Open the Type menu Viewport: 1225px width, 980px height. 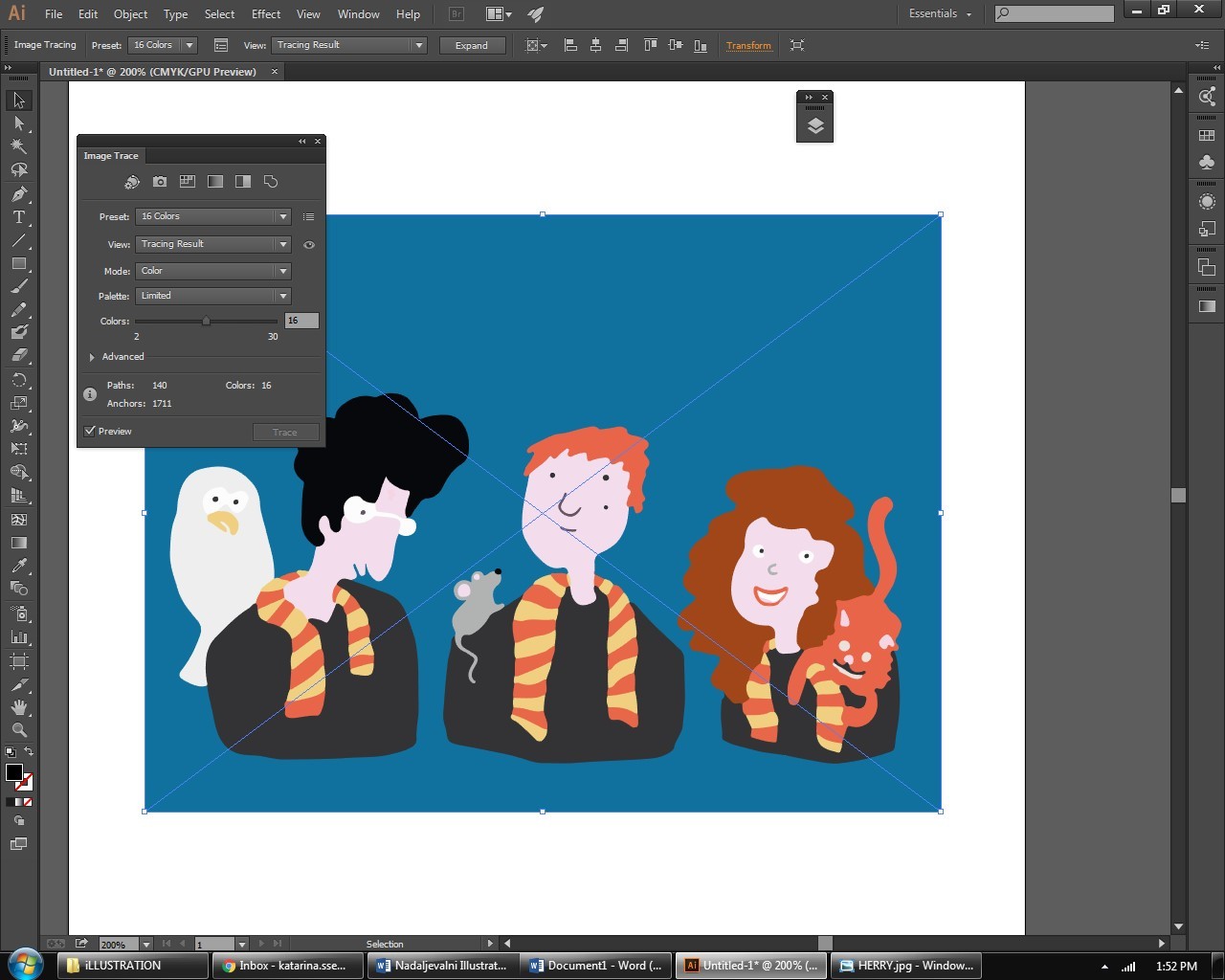click(175, 14)
